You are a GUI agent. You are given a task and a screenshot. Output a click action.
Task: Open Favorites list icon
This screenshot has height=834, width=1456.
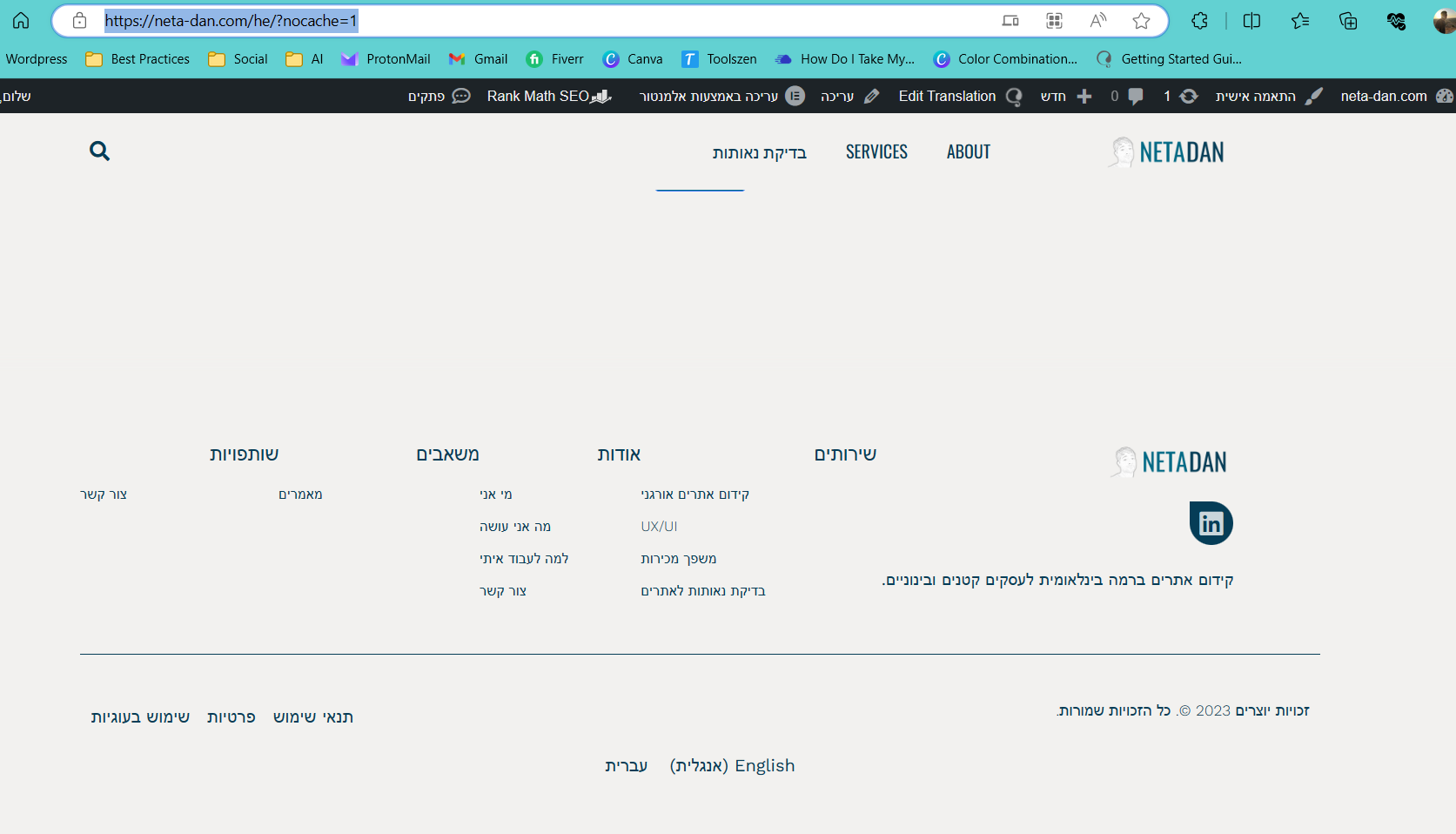pos(1300,21)
